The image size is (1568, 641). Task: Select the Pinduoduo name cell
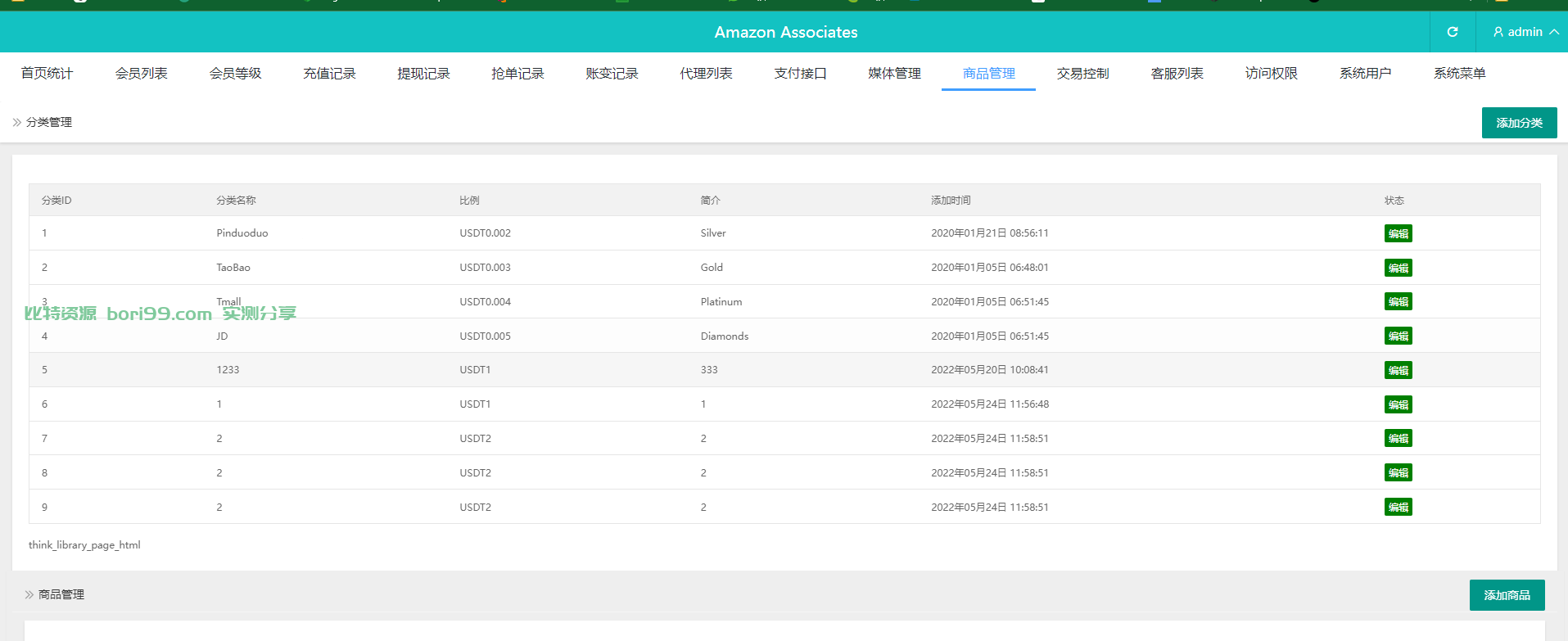(x=242, y=233)
